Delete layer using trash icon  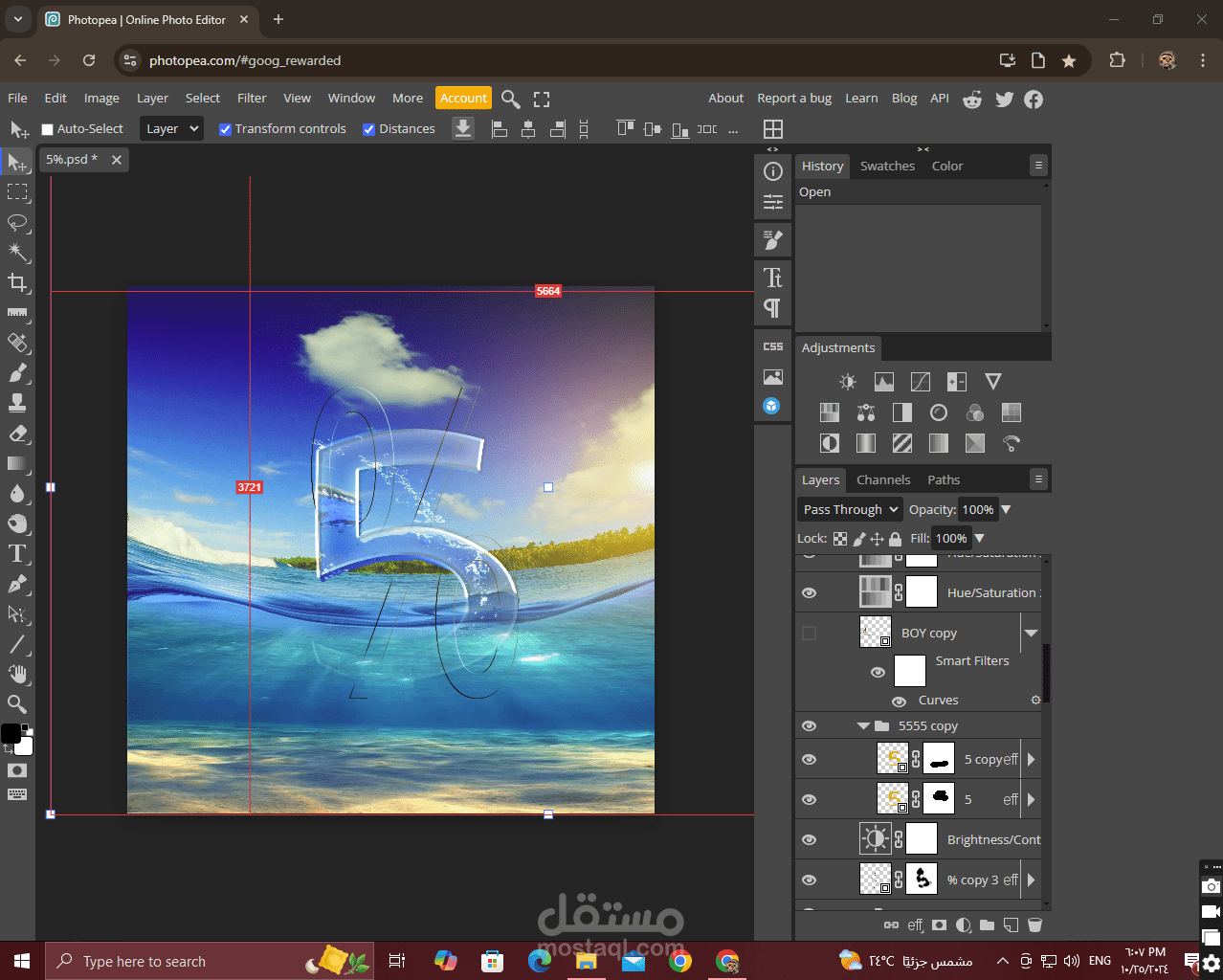pyautogui.click(x=1034, y=925)
